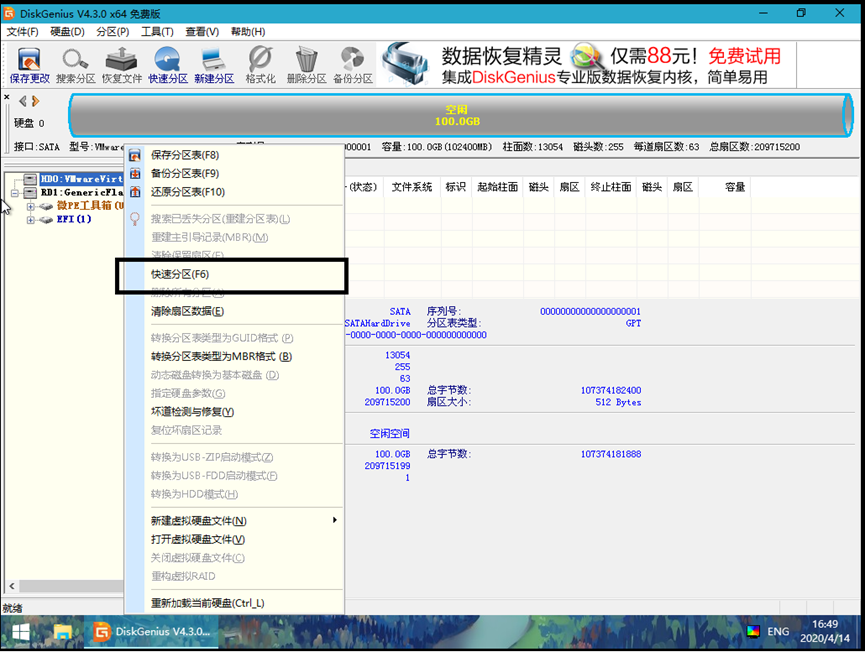Click the Search Partition (搜索分区) toolbar icon
865x652 pixels.
pyautogui.click(x=75, y=65)
